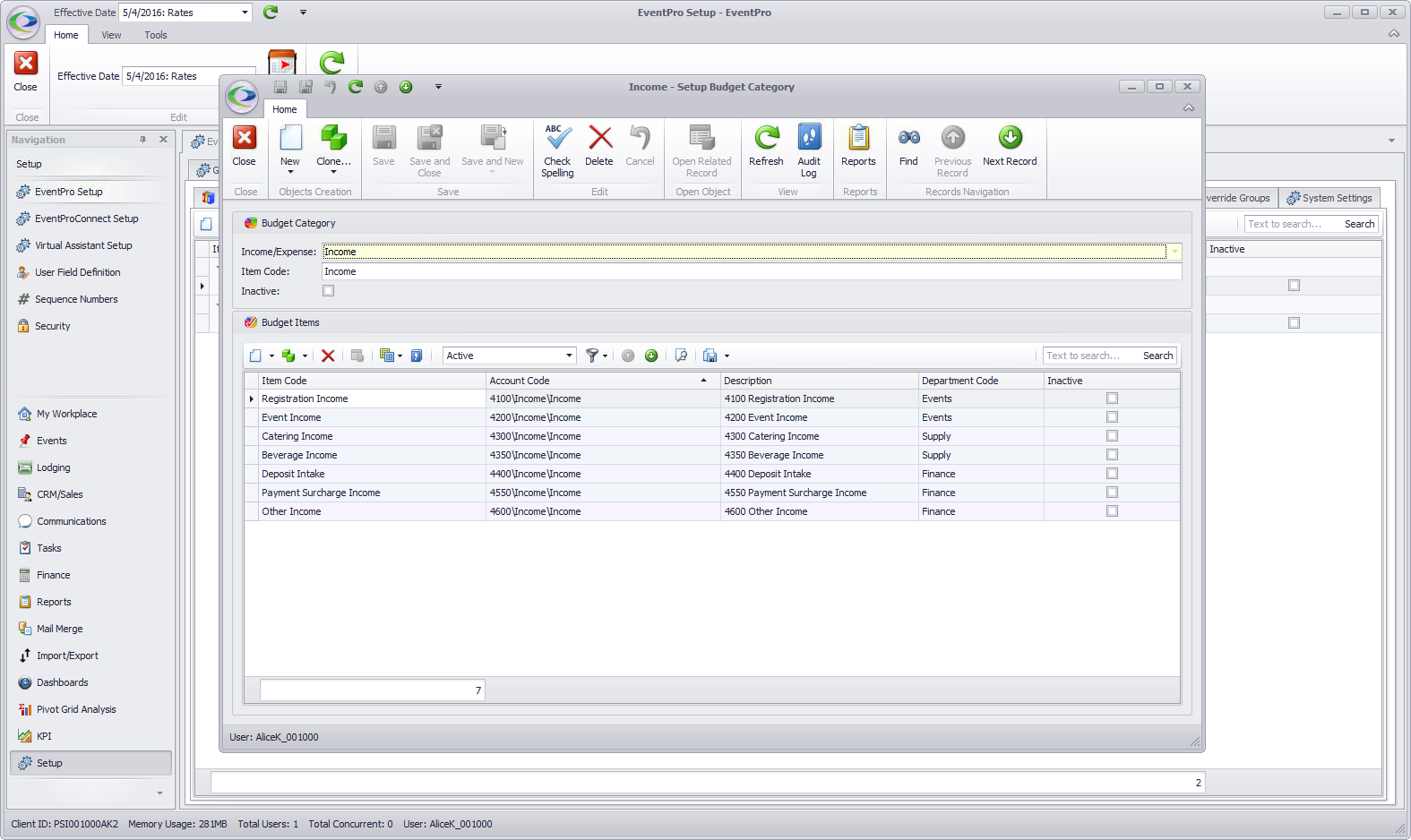Open Security in navigation
The height and width of the screenshot is (840, 1411).
pyautogui.click(x=52, y=326)
